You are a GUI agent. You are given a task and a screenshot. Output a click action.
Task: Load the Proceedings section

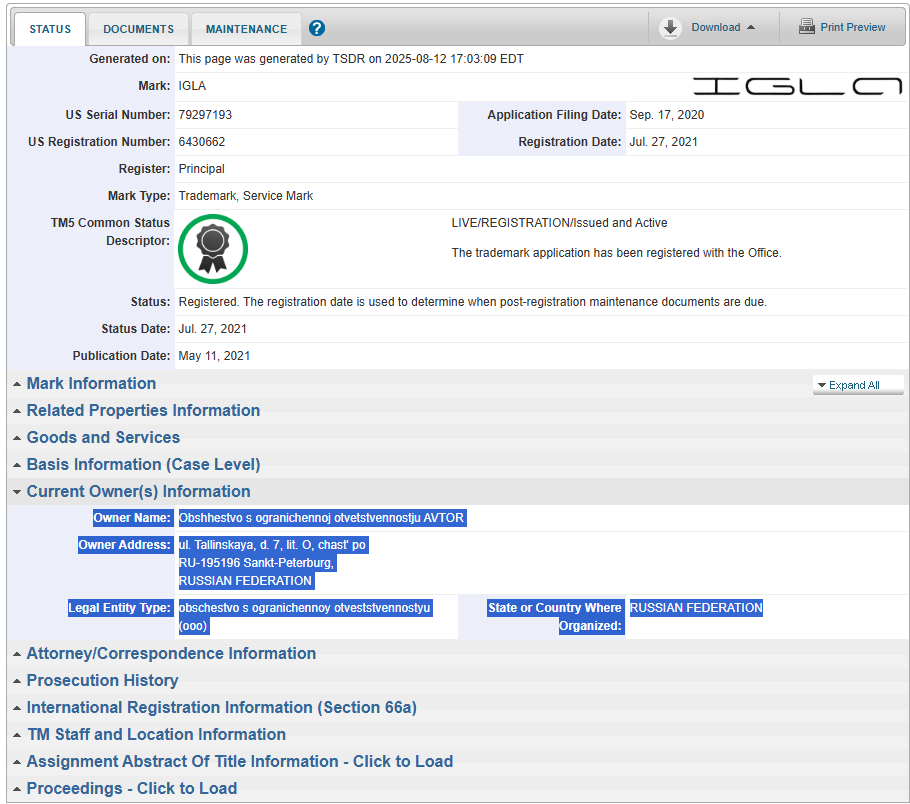click(x=131, y=788)
